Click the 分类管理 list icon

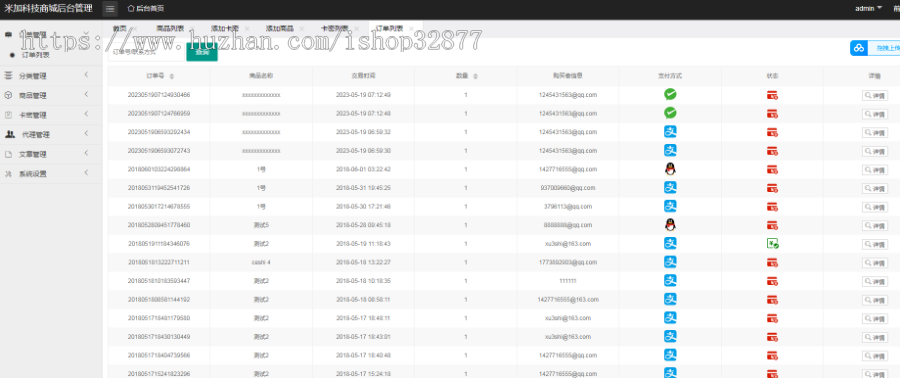(x=8, y=75)
